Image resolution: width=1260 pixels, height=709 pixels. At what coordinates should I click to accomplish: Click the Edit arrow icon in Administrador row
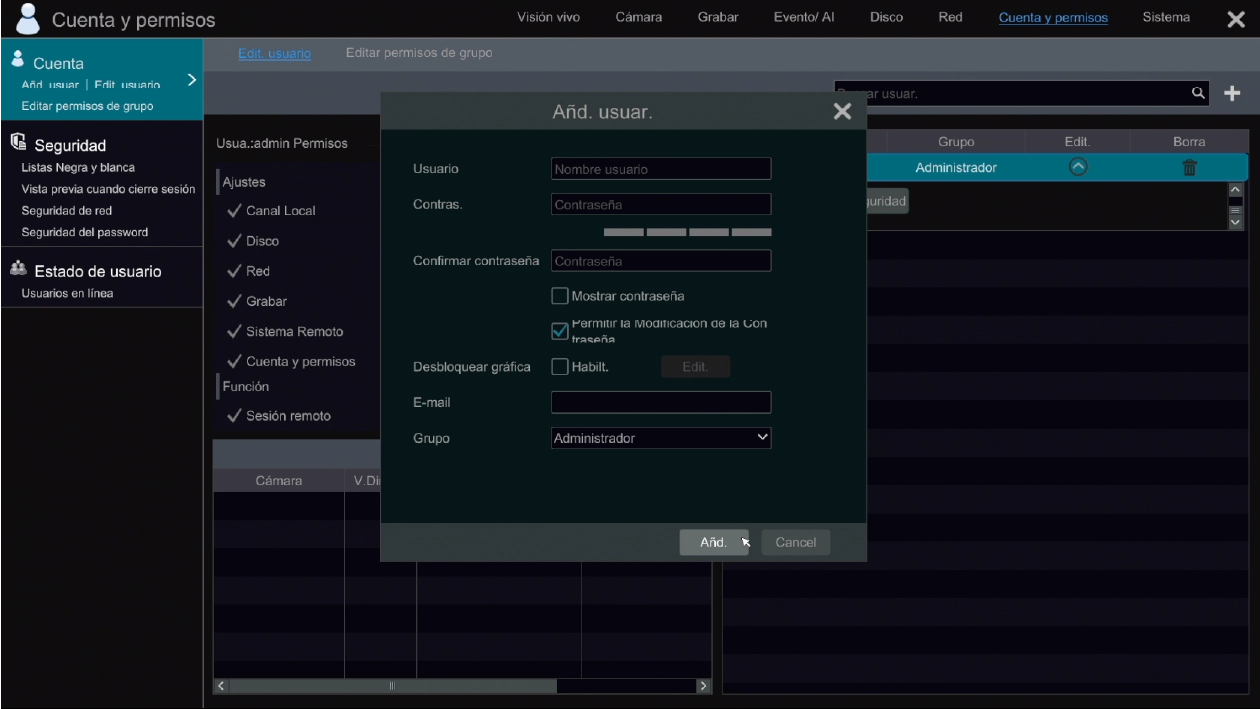pos(1077,167)
